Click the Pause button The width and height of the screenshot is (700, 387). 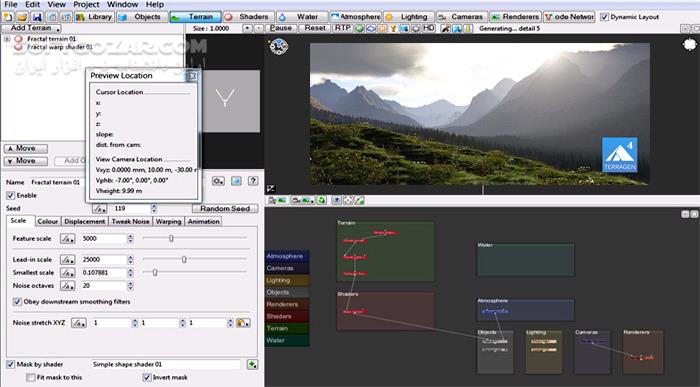[x=281, y=28]
